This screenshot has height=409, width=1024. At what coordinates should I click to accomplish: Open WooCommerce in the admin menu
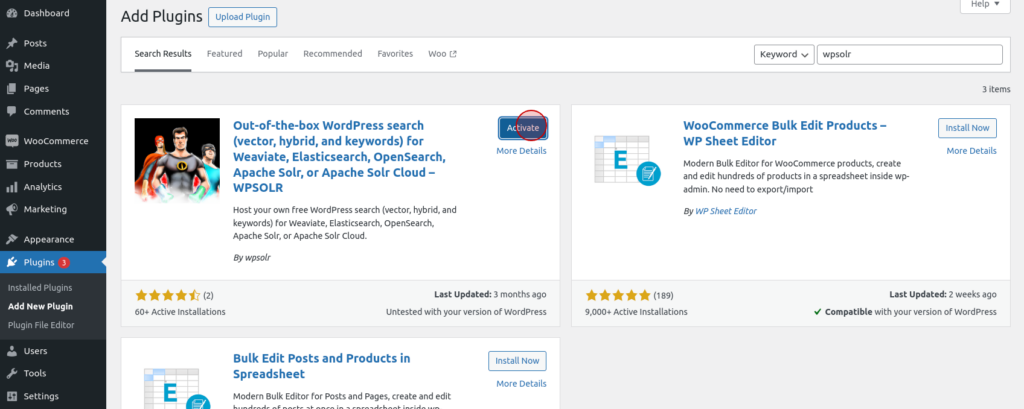(53, 141)
